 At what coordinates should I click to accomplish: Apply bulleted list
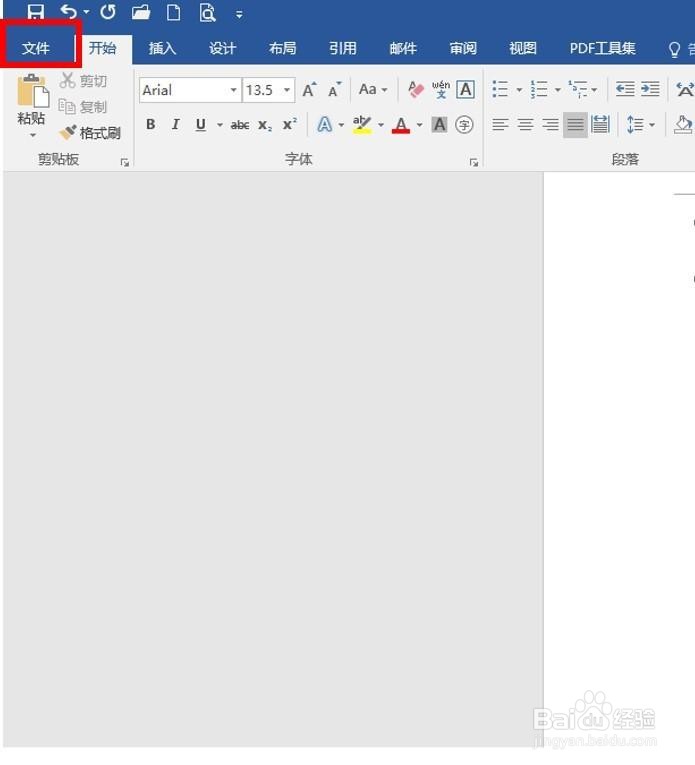[500, 89]
